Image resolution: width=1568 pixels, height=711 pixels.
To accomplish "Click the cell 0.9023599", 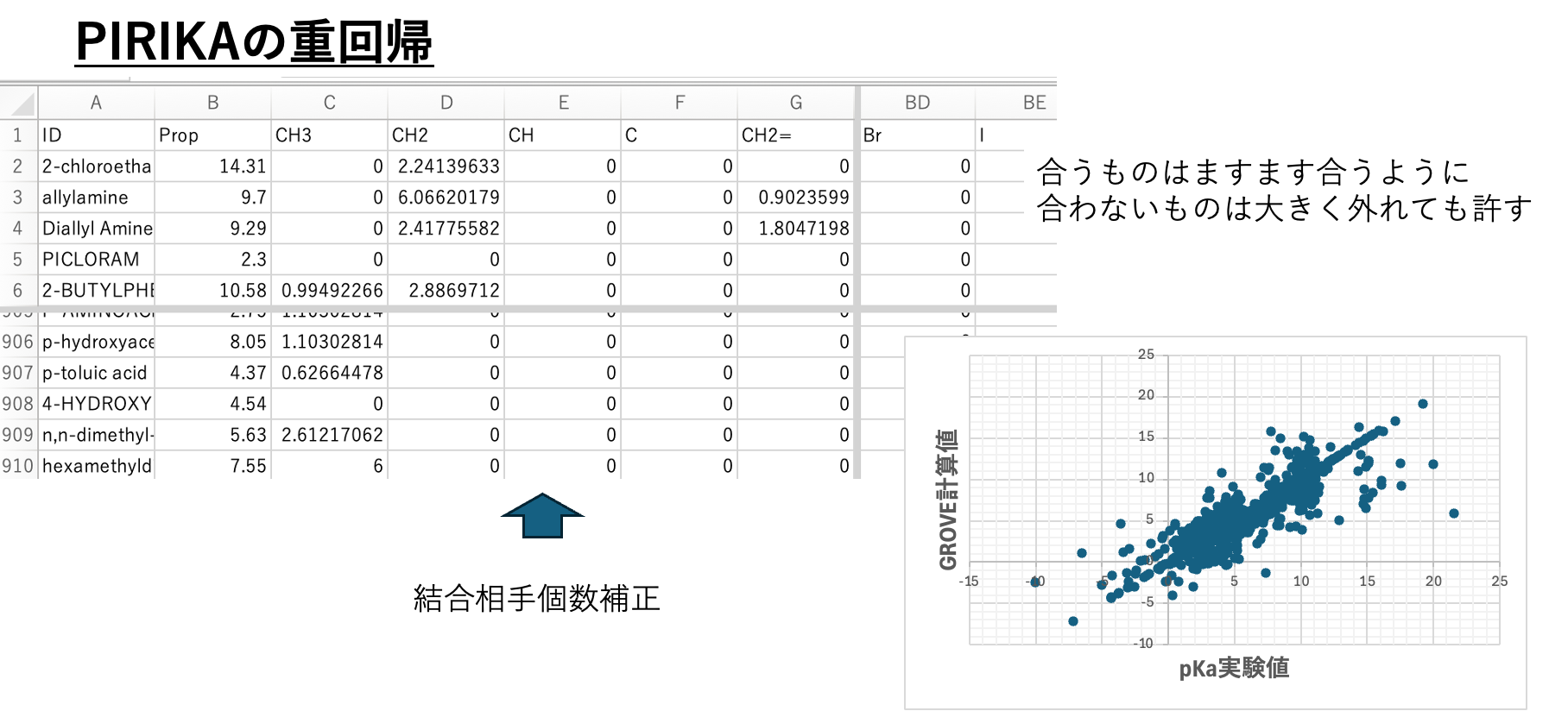I will (796, 197).
